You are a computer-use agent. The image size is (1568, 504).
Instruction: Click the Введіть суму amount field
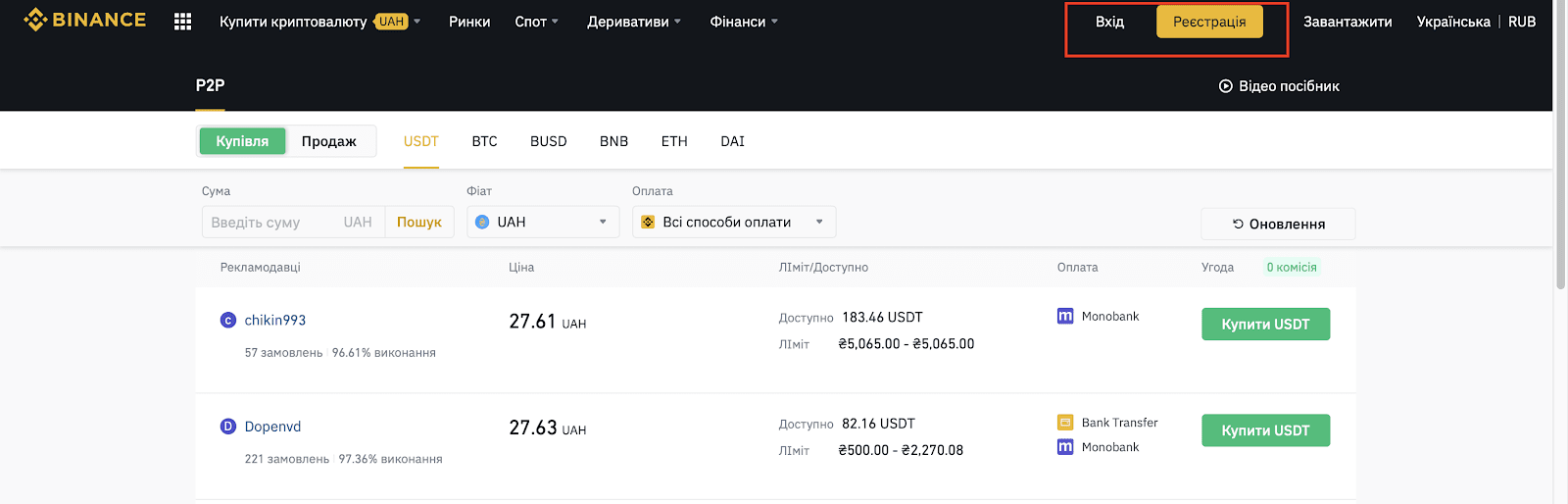(x=293, y=223)
